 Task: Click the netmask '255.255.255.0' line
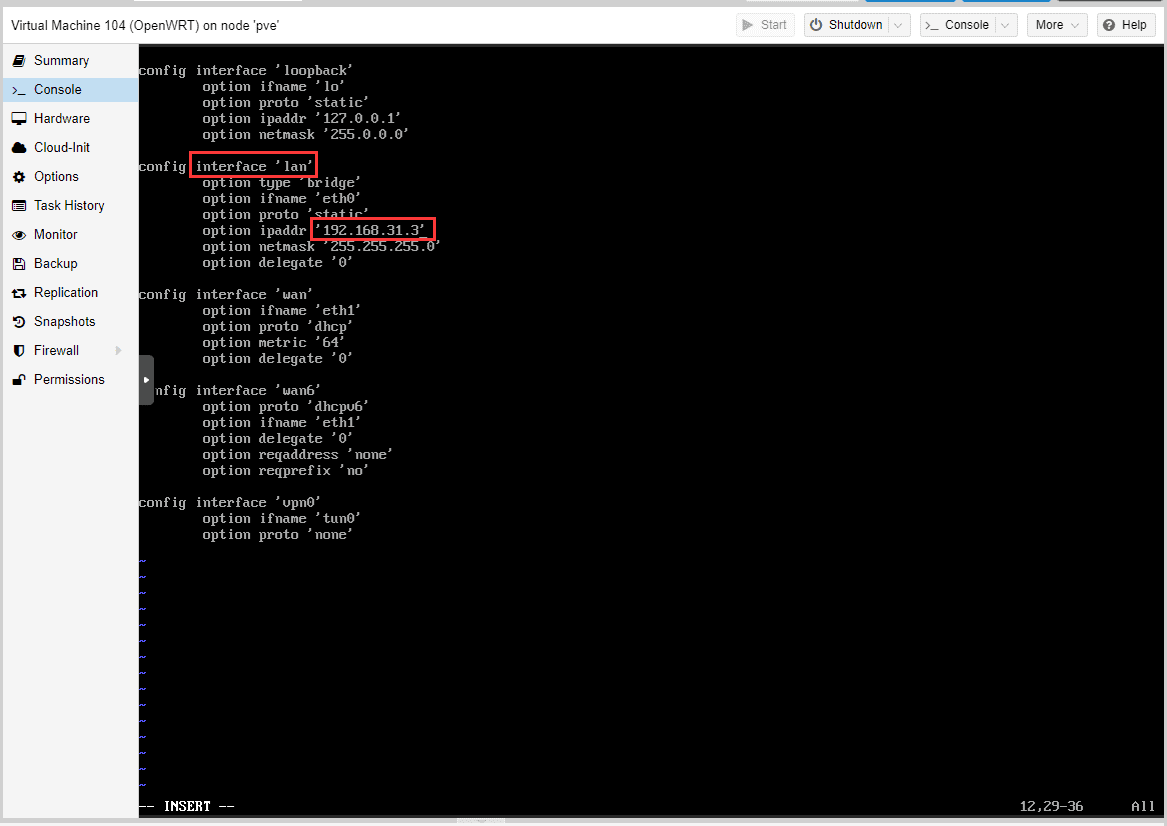click(321, 247)
